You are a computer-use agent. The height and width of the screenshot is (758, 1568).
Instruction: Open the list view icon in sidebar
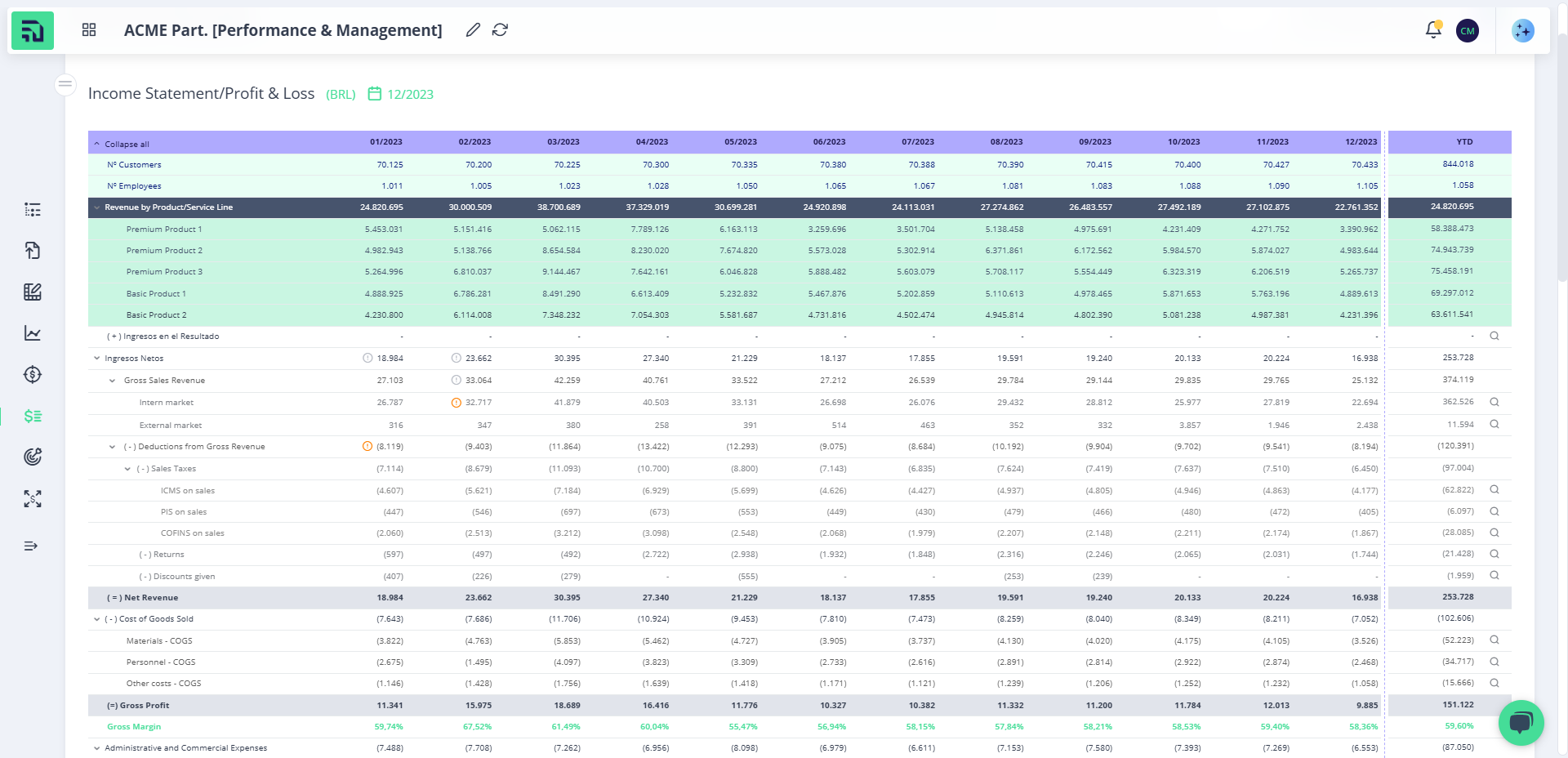click(33, 210)
